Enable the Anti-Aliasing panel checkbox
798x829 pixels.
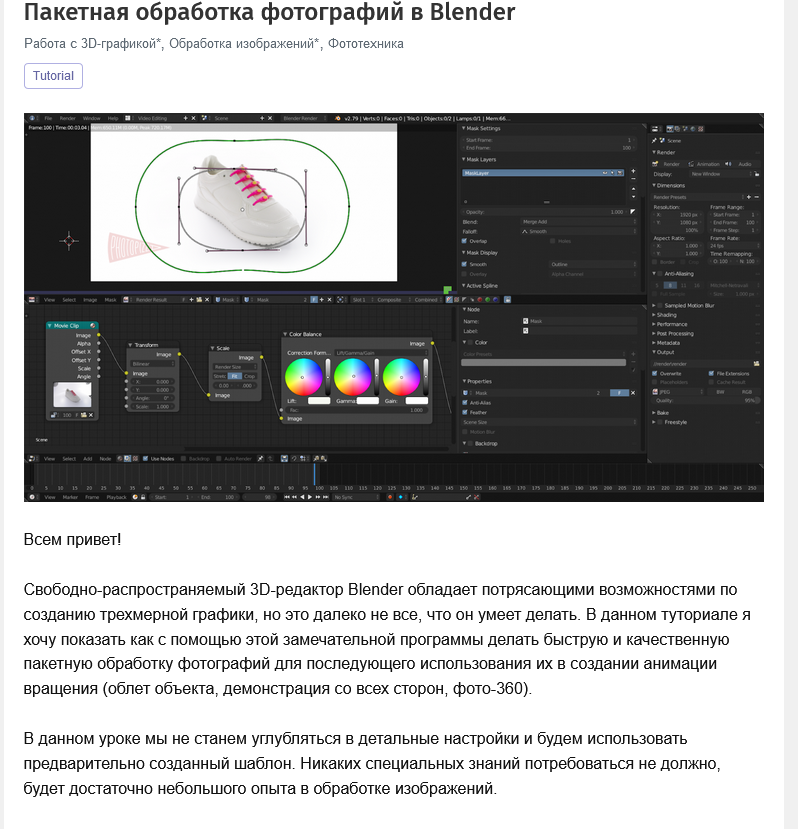pos(659,274)
